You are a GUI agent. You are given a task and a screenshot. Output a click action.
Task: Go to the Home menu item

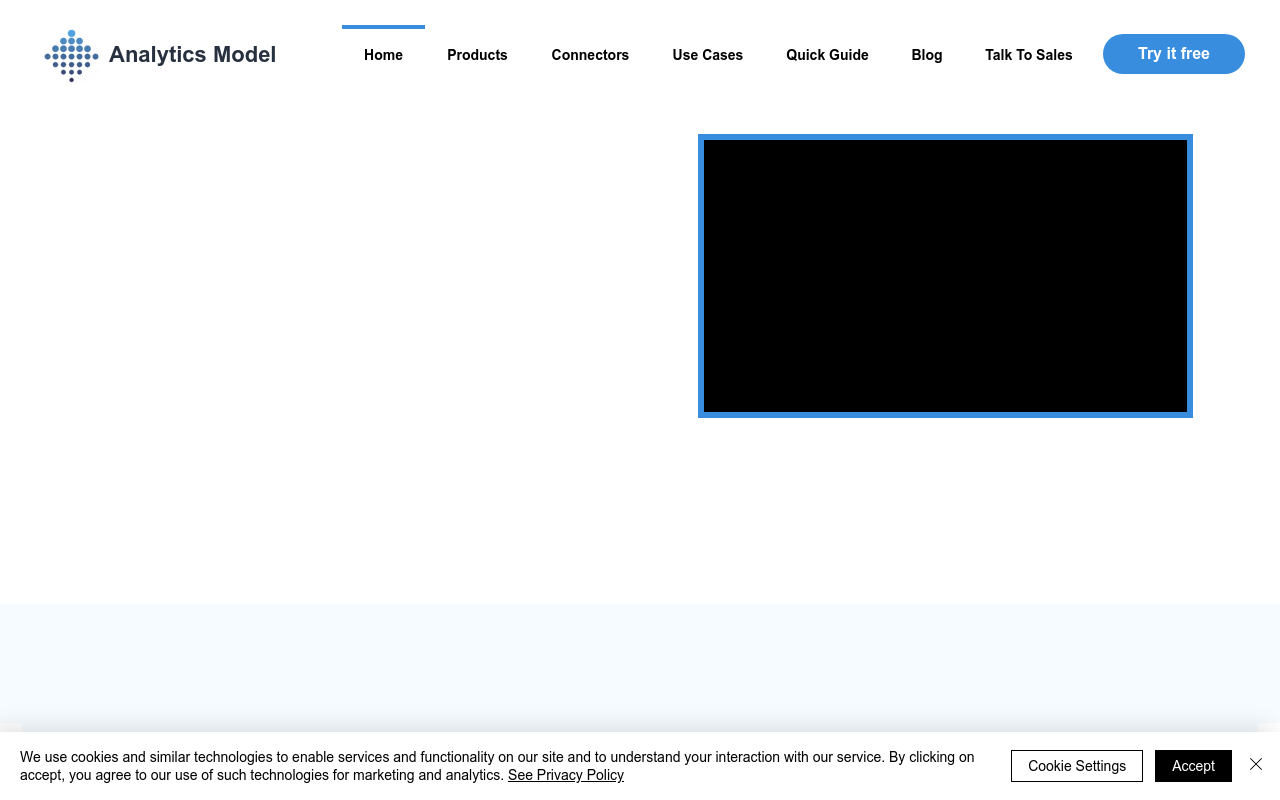click(383, 55)
